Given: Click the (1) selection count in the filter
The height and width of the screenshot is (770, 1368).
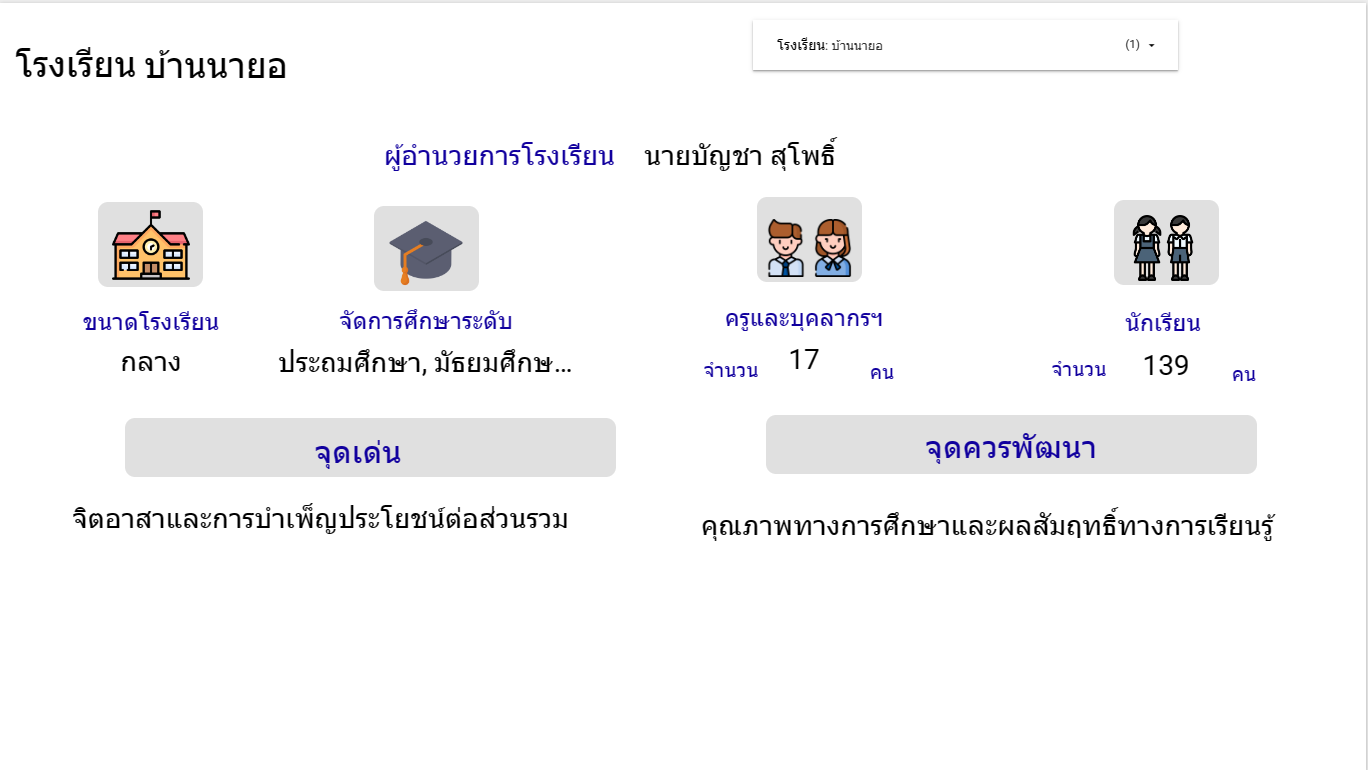Looking at the screenshot, I should point(1132,45).
